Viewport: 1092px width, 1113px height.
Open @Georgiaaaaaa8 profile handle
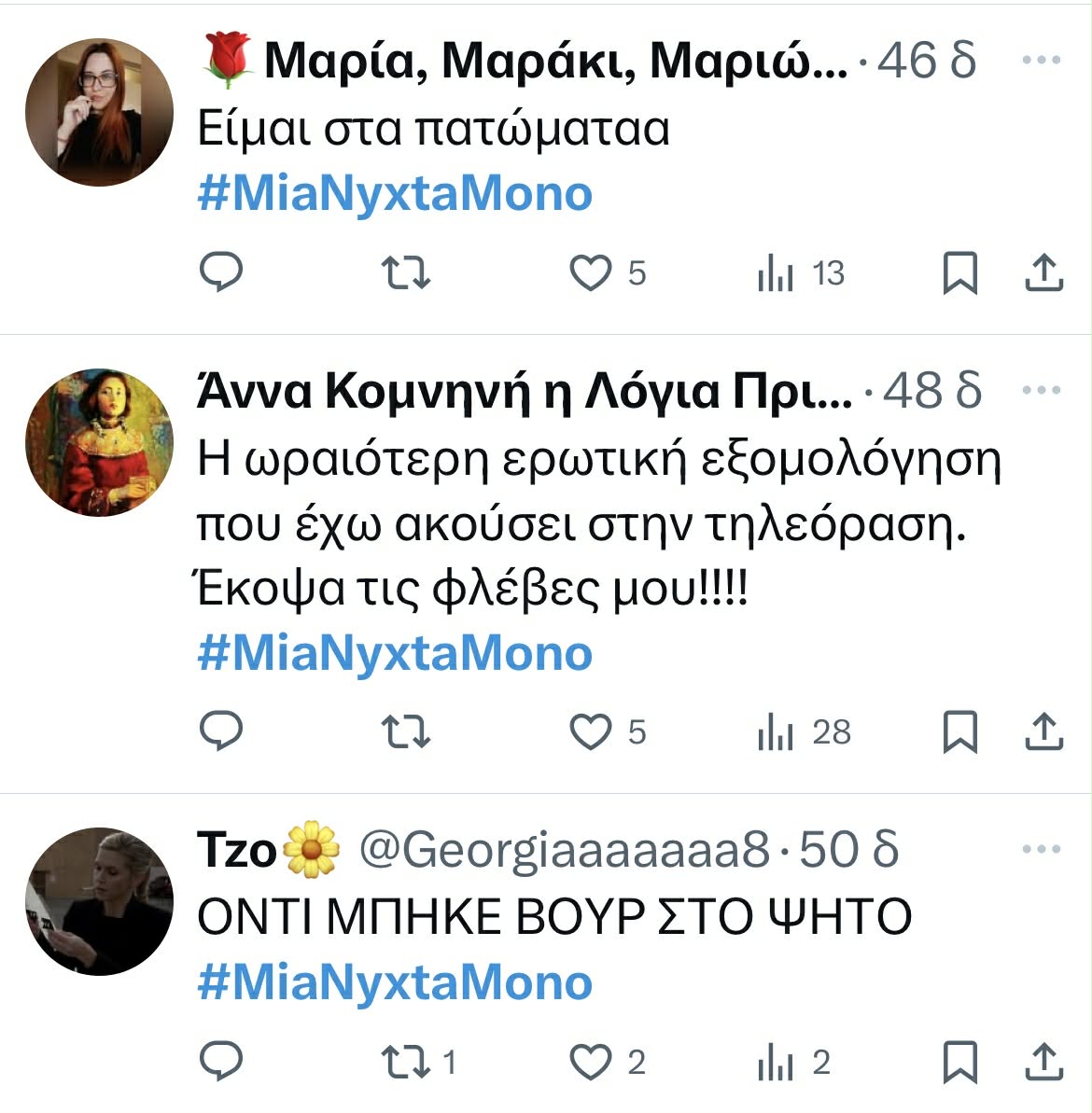565,850
